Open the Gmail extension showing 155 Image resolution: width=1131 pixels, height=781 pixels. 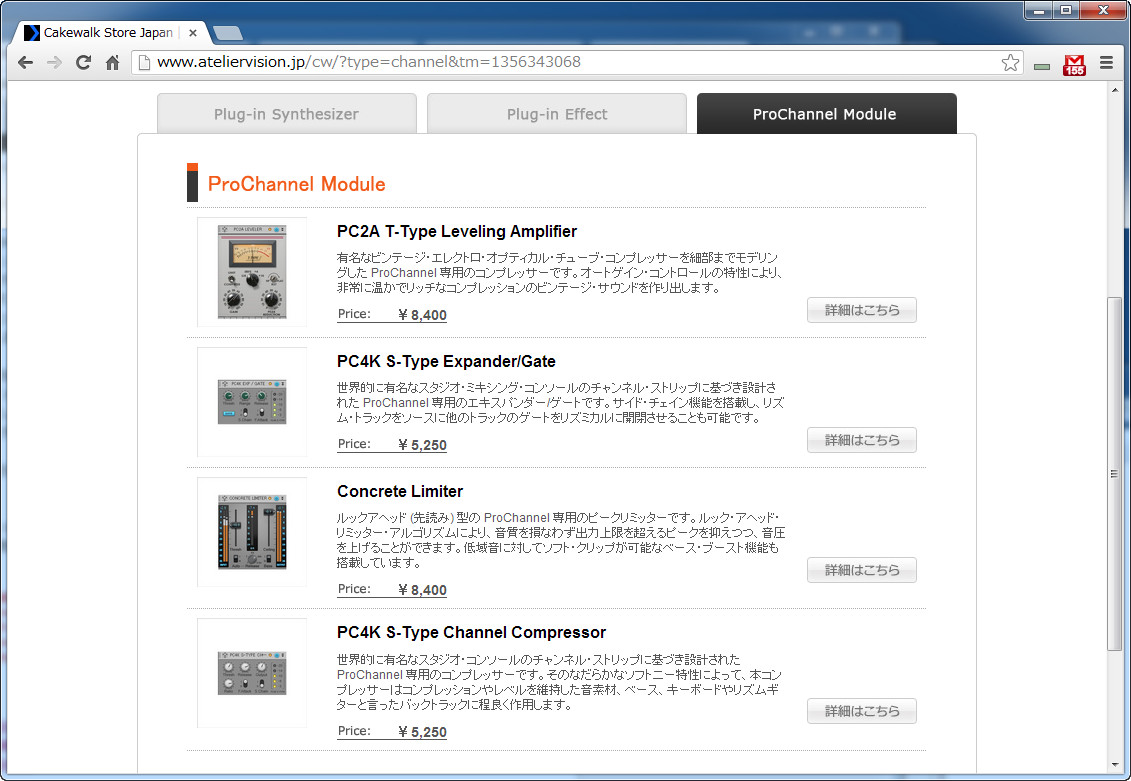[x=1074, y=64]
